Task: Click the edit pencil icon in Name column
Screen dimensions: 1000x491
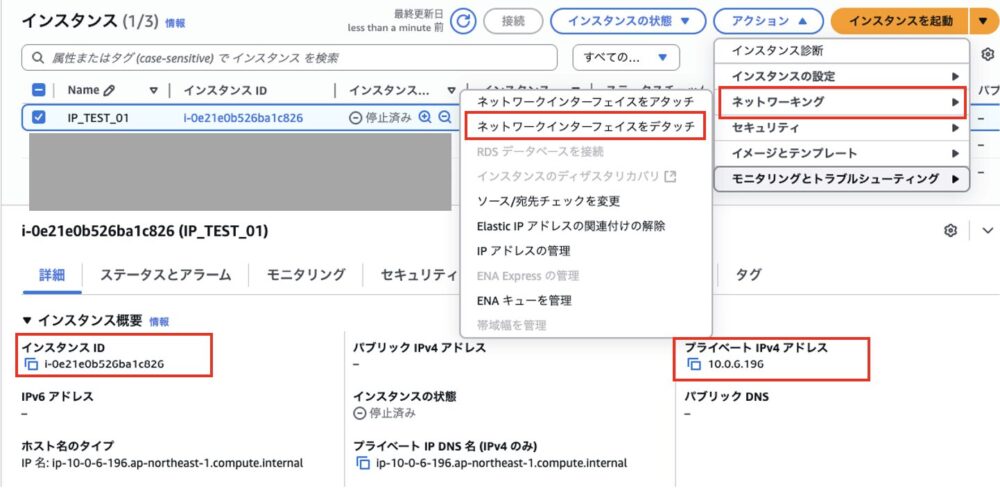Action: [x=109, y=90]
